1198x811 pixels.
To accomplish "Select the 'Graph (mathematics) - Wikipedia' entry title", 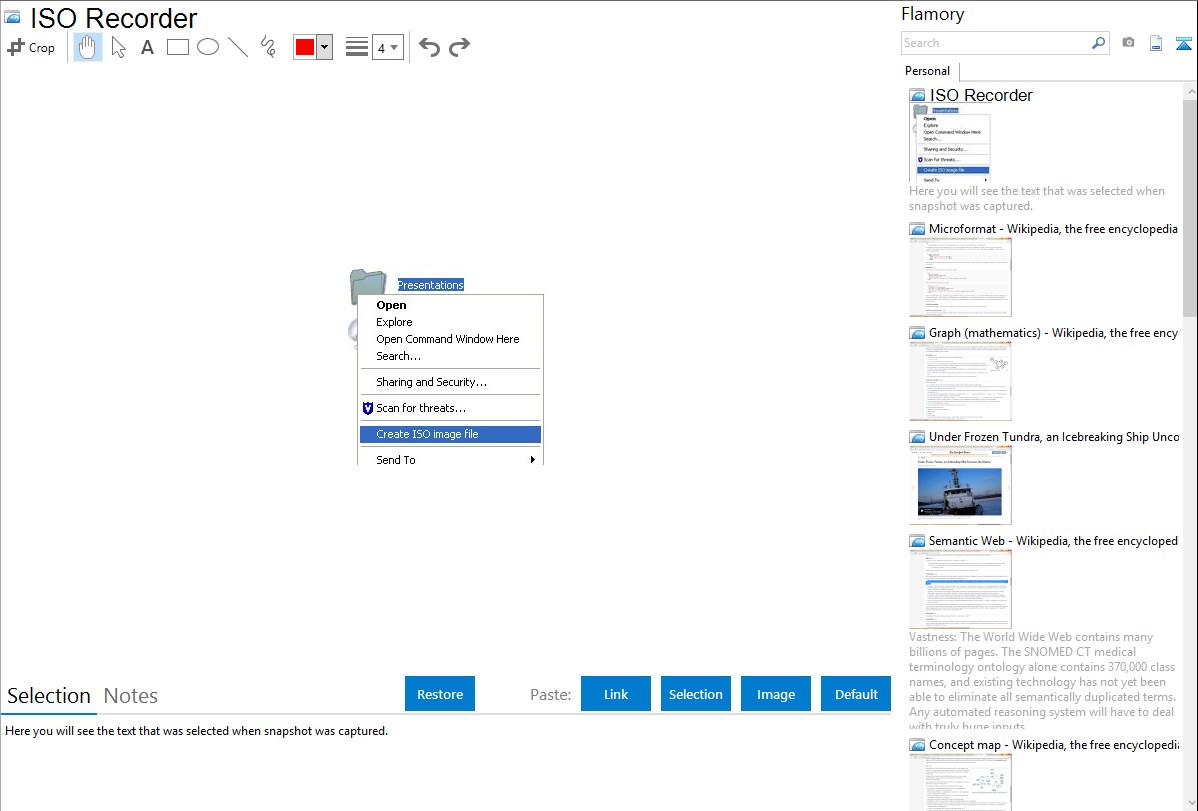I will click(1053, 333).
